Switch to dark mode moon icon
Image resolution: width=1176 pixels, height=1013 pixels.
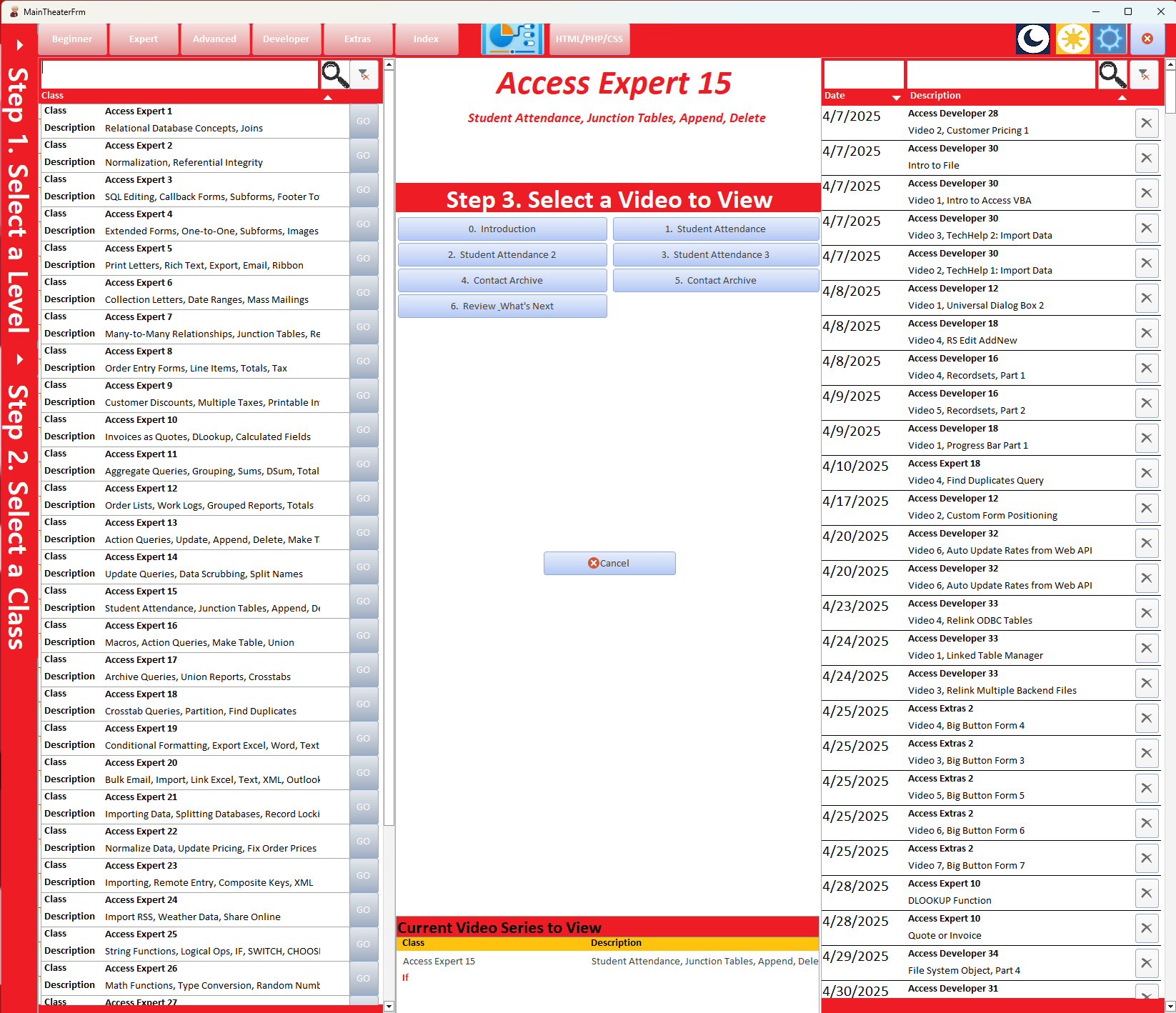click(x=1034, y=39)
